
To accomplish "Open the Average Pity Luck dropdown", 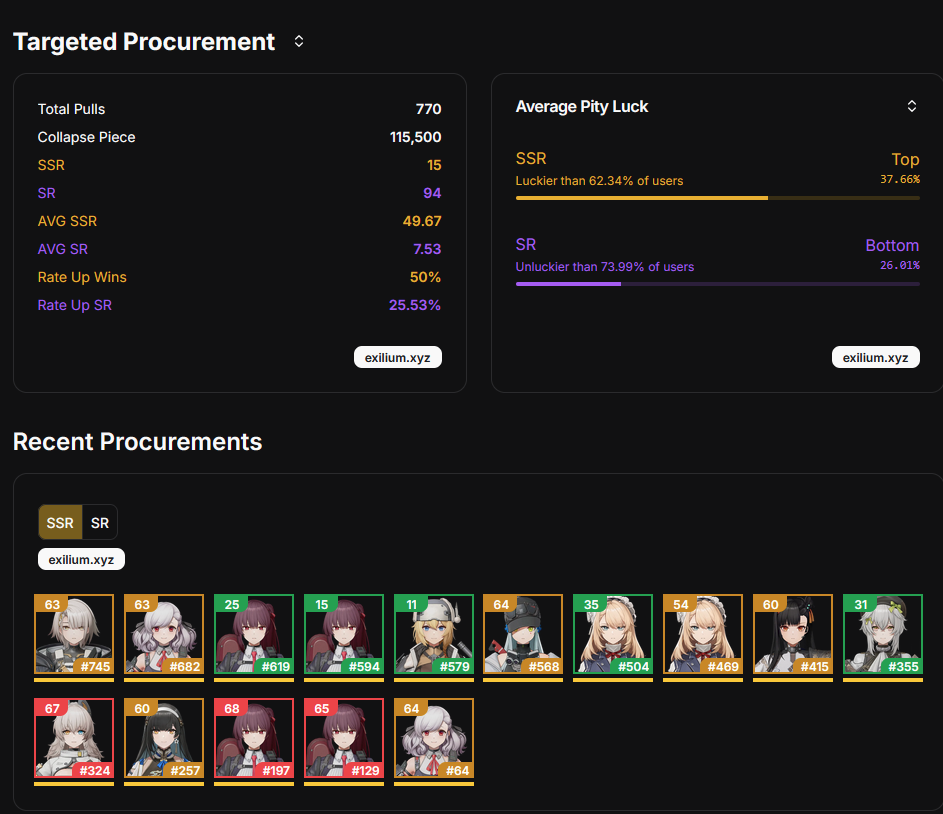I will coord(912,106).
